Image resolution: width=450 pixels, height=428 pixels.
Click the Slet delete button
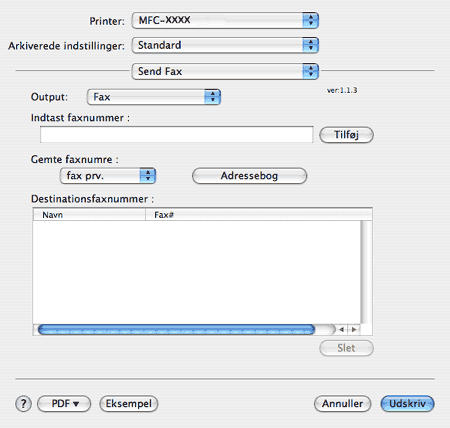point(346,348)
